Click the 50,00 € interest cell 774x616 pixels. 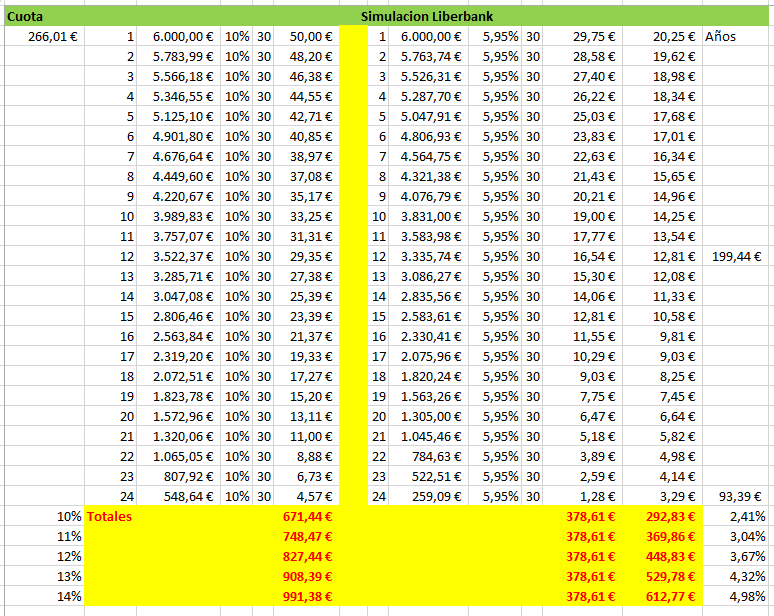(x=306, y=37)
